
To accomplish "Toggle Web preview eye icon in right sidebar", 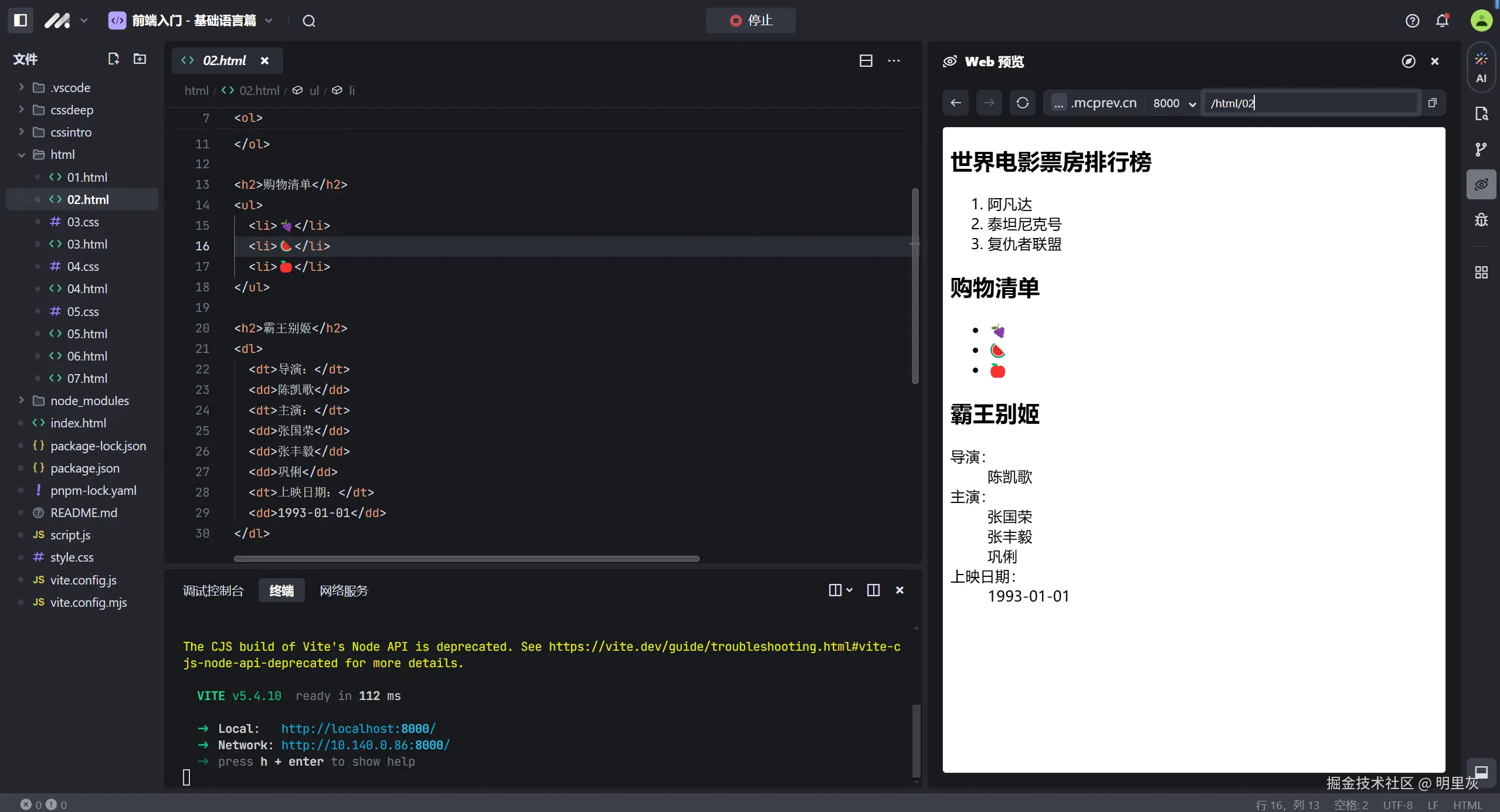I will point(1481,185).
